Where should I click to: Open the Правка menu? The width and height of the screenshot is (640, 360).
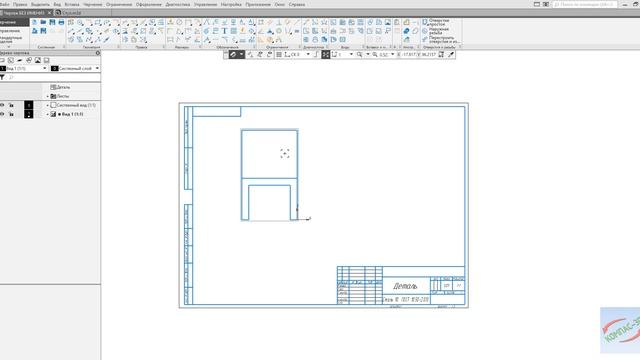pos(20,4)
